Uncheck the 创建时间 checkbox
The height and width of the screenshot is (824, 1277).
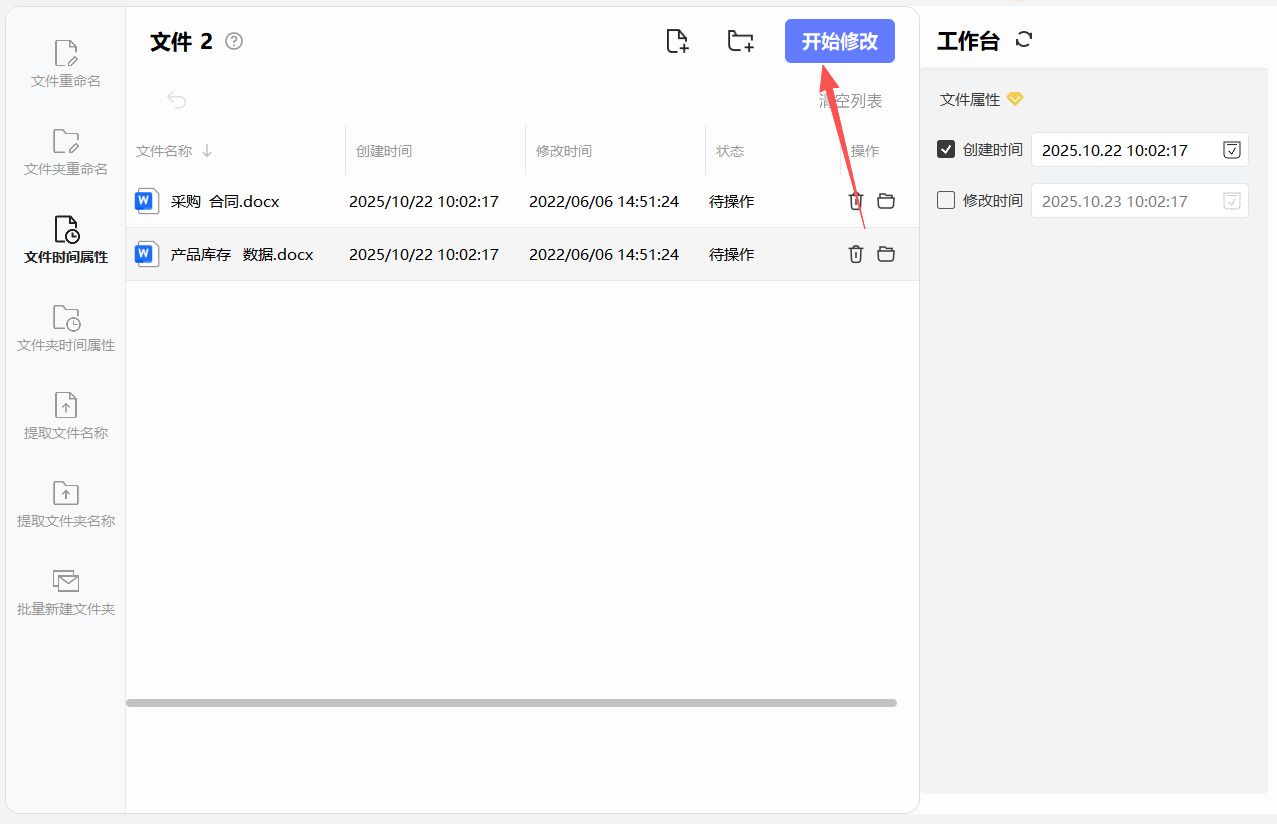click(946, 149)
